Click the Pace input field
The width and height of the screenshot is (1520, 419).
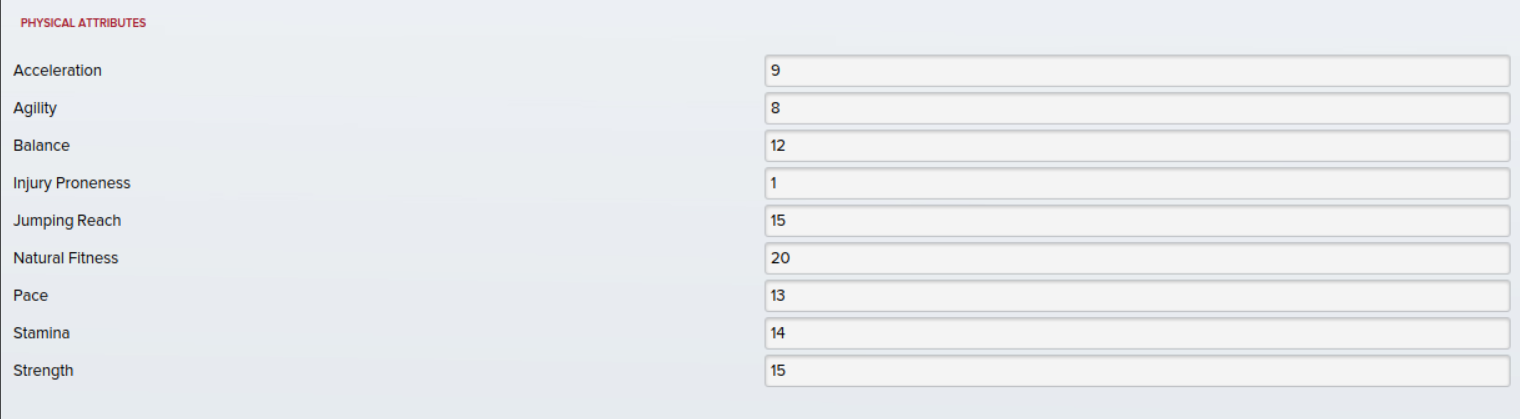tap(1136, 296)
